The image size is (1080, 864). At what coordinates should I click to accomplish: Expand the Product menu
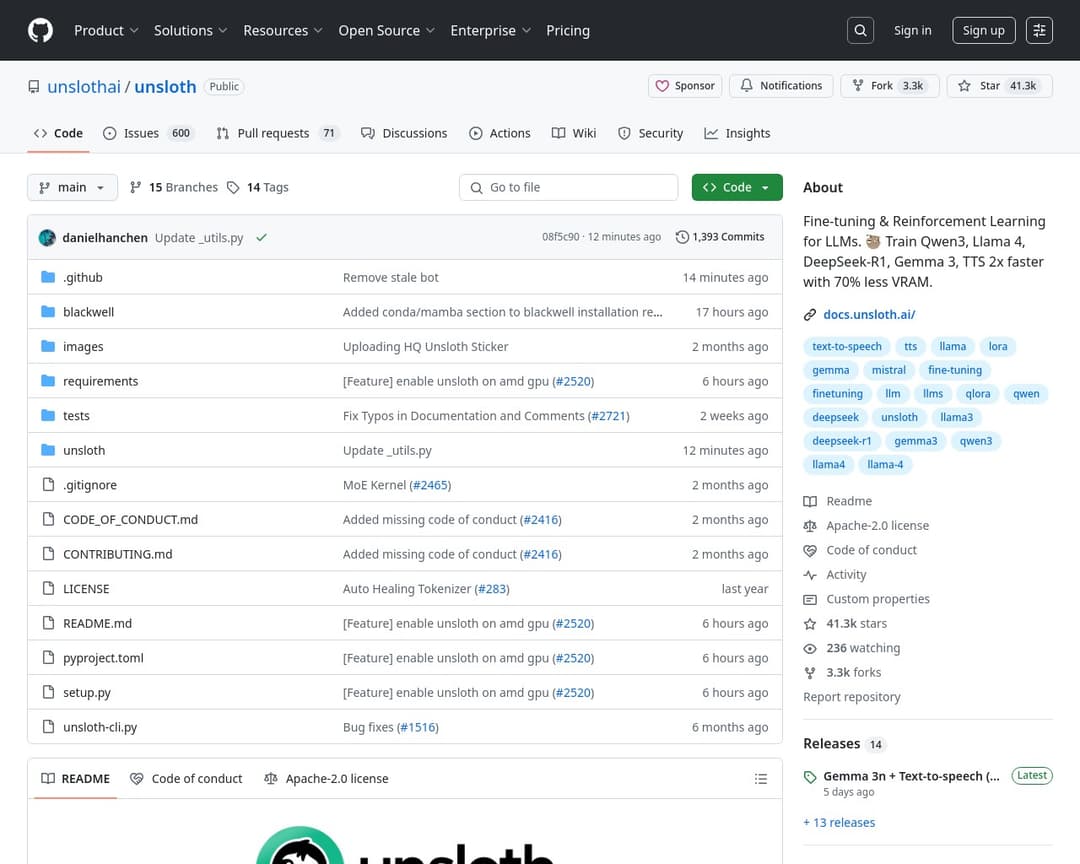[x=106, y=30]
